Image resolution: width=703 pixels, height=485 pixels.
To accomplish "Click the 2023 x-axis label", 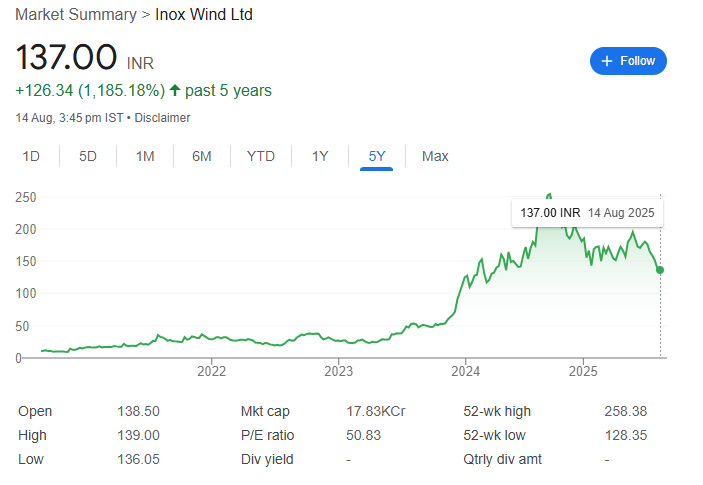I will point(338,371).
